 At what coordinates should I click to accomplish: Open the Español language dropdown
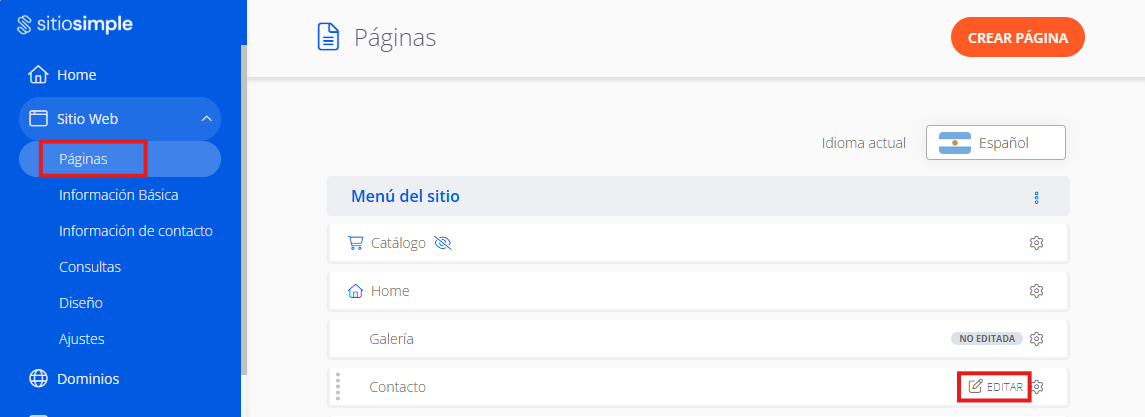pos(995,143)
